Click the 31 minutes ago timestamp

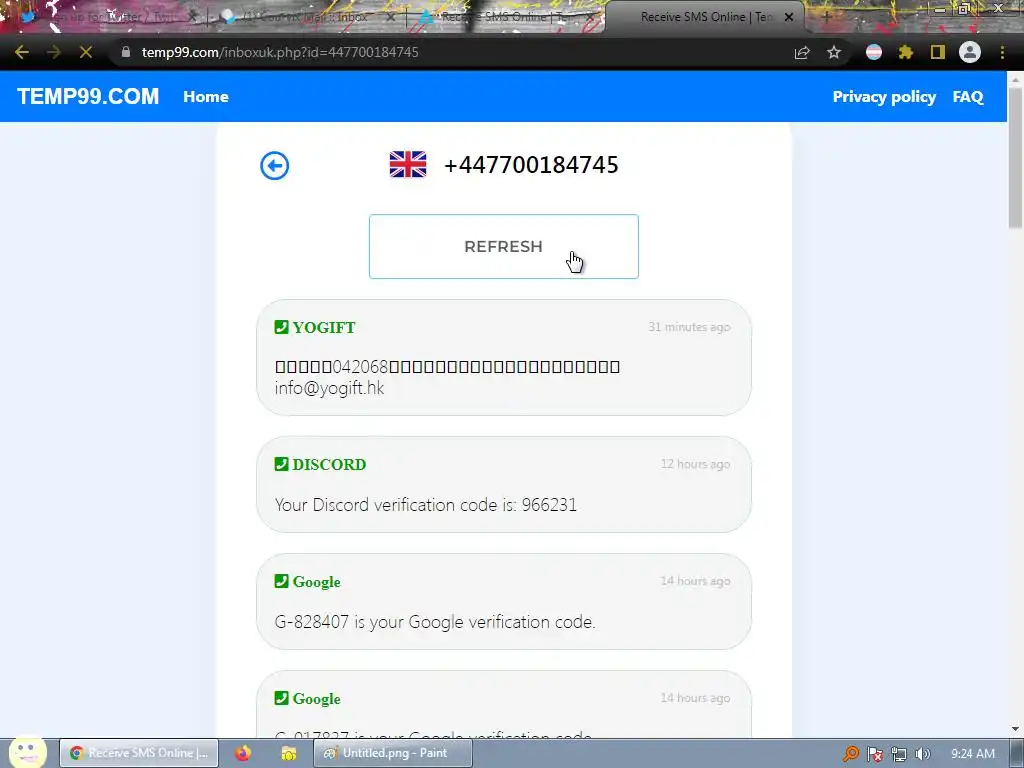coord(689,327)
